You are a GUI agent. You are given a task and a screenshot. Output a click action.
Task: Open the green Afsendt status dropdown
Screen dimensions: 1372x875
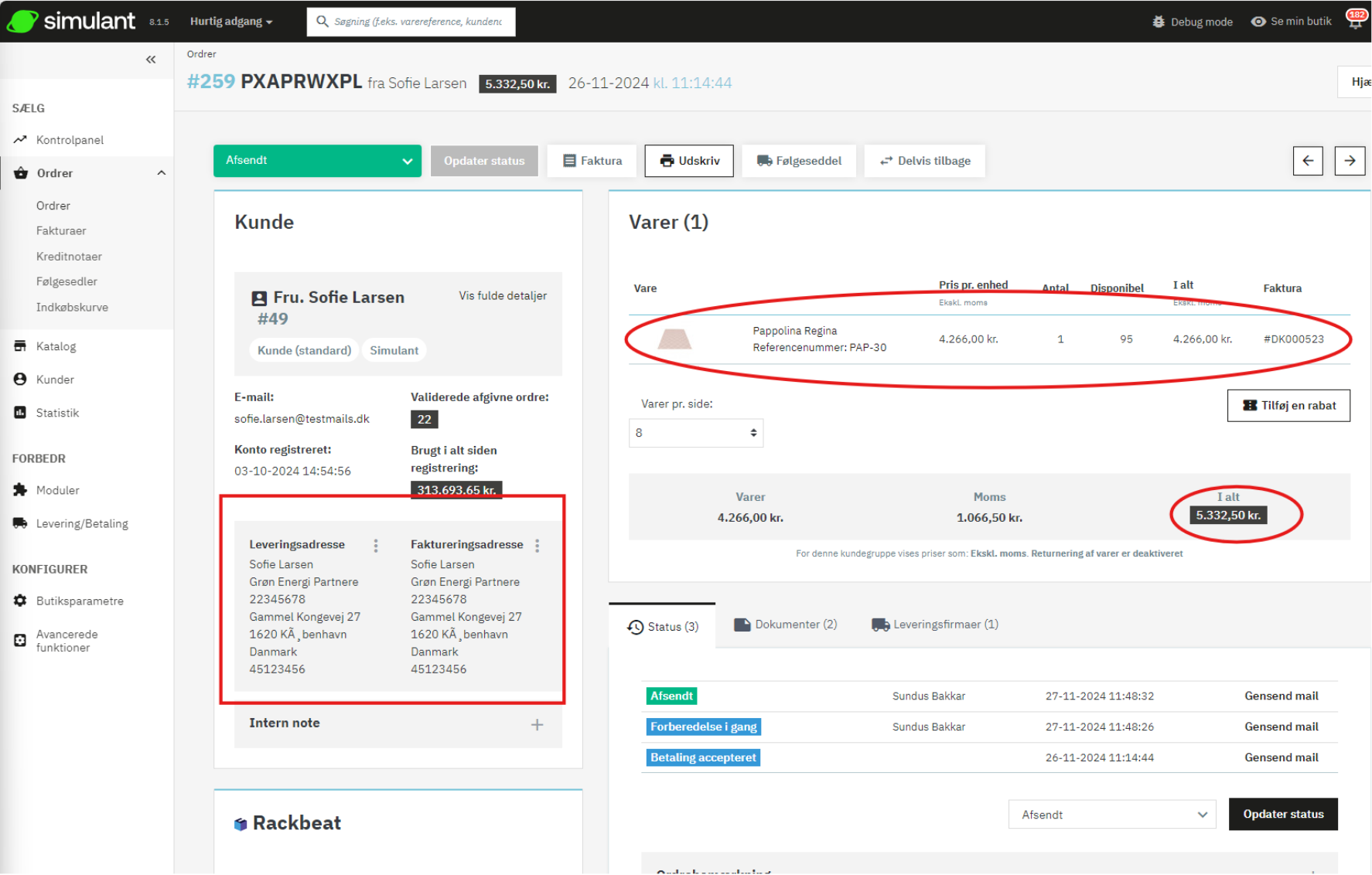pos(317,161)
